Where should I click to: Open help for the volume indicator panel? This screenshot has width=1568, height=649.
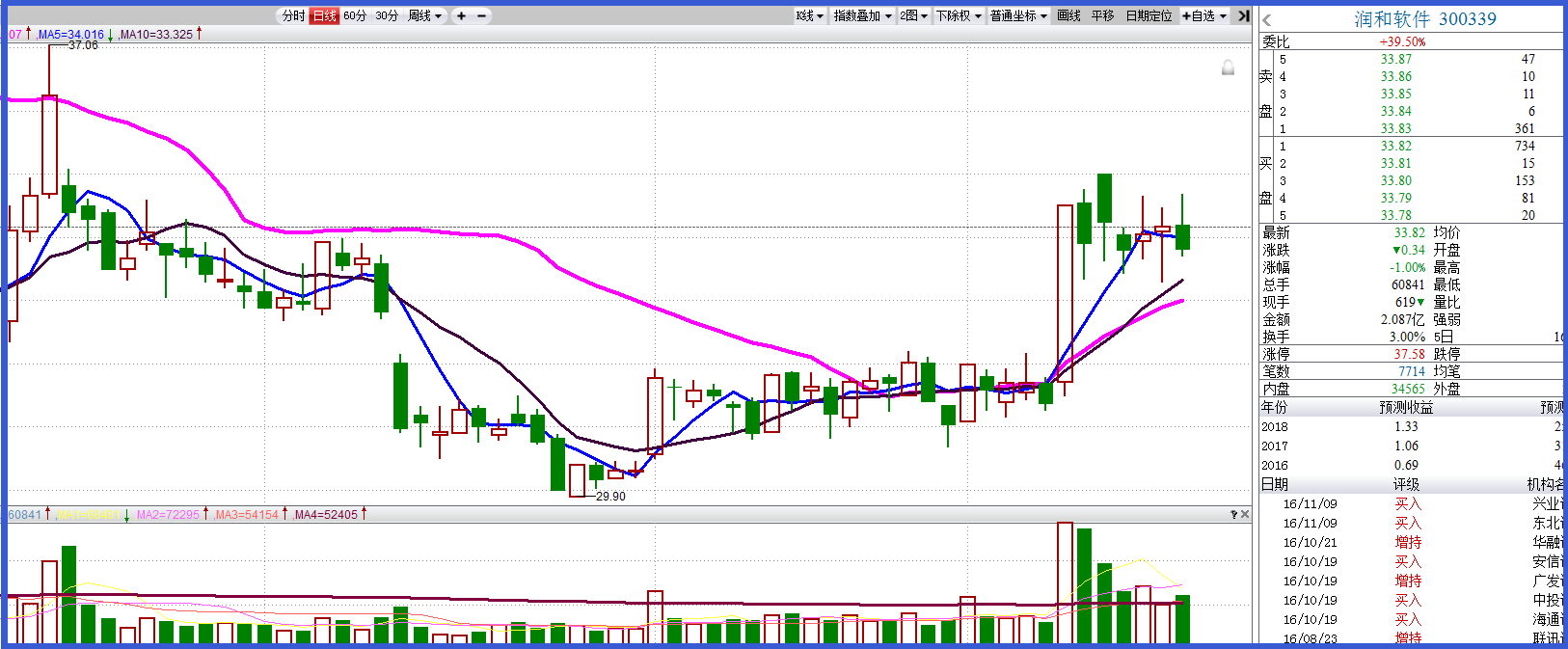[x=1233, y=515]
